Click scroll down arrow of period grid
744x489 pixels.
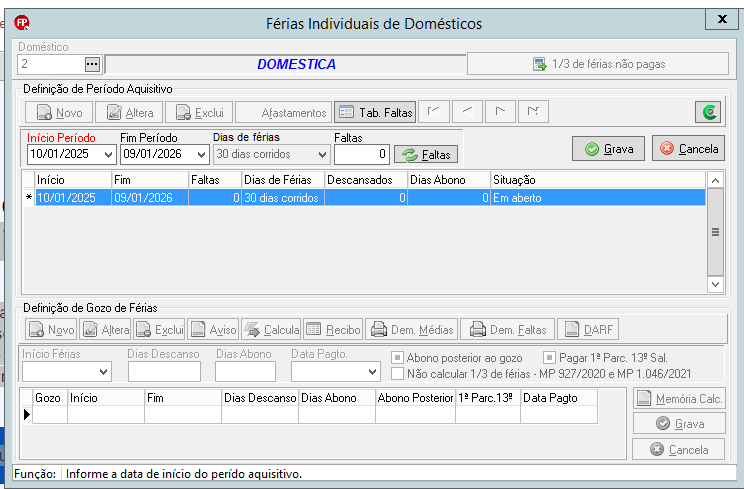pyautogui.click(x=716, y=285)
